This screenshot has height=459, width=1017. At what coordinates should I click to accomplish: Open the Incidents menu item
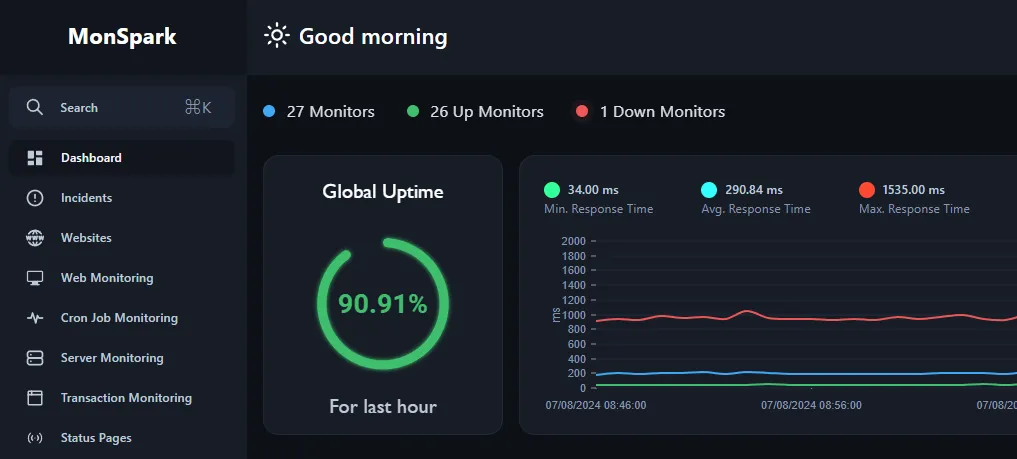[86, 198]
